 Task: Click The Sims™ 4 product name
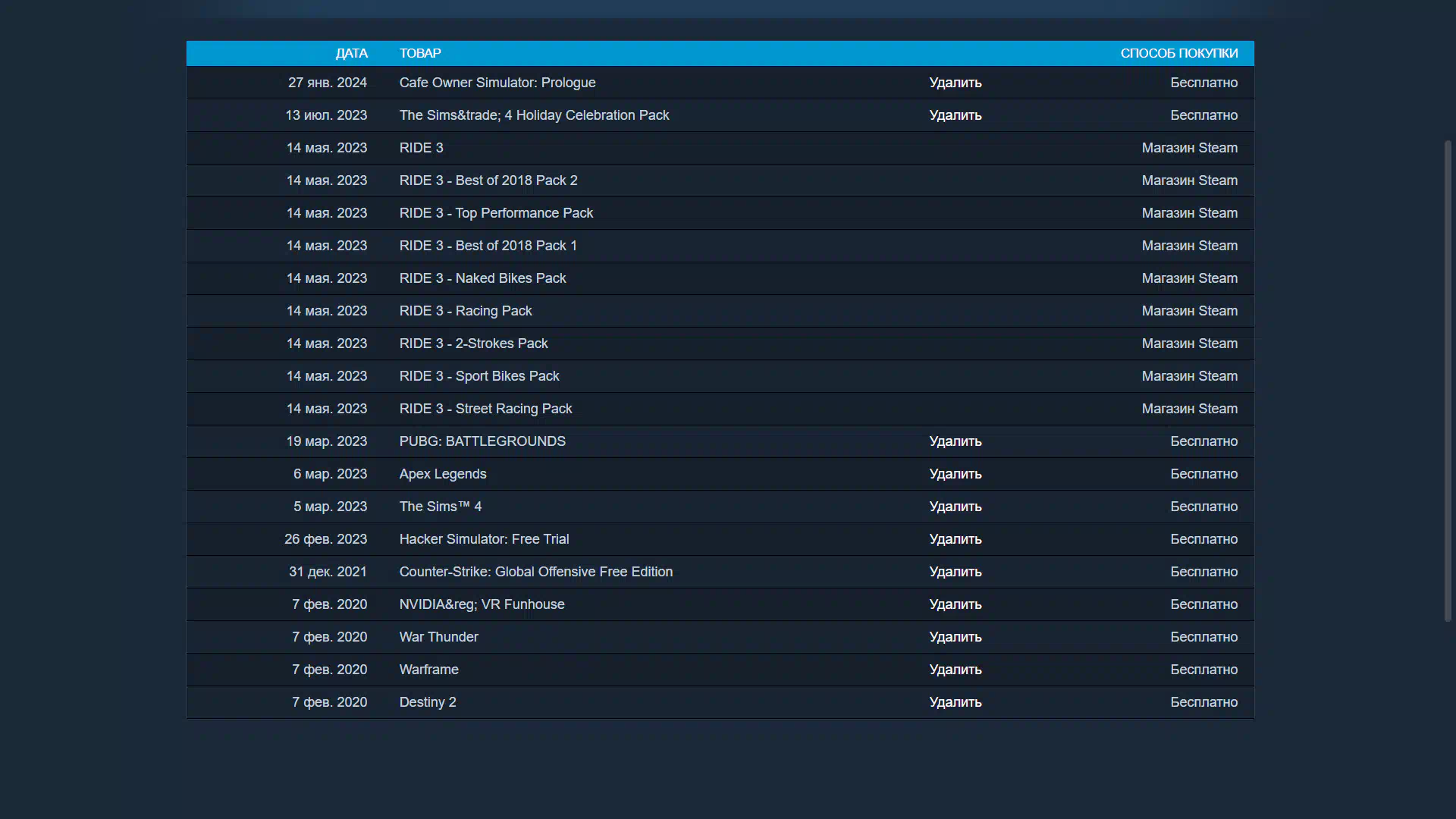point(441,507)
